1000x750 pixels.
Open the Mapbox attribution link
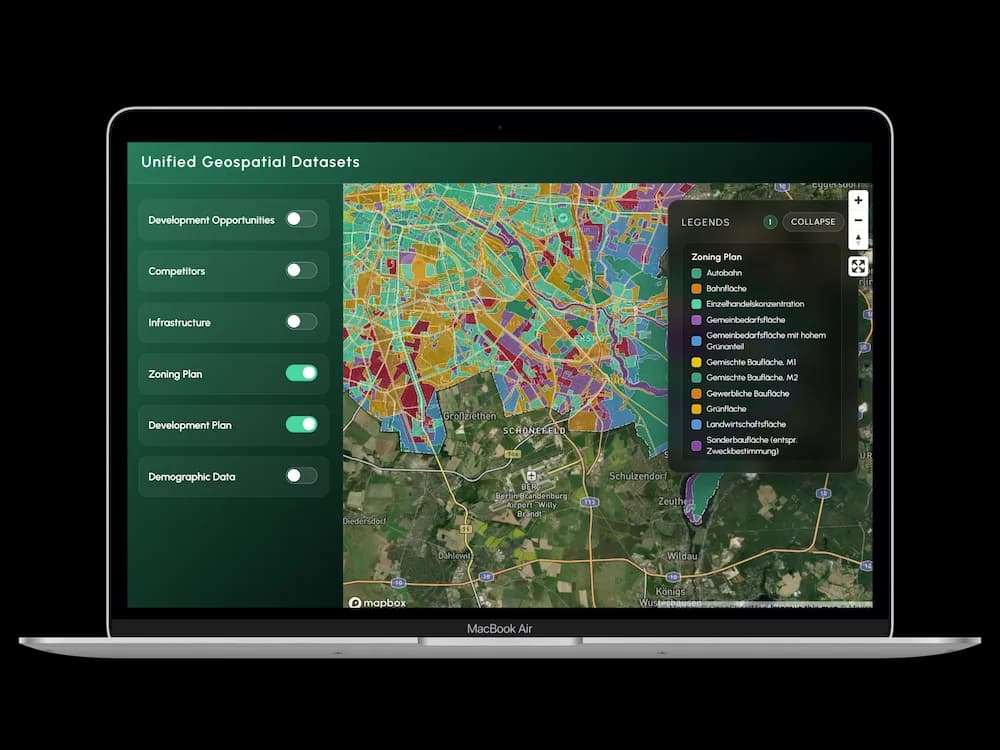click(x=376, y=602)
